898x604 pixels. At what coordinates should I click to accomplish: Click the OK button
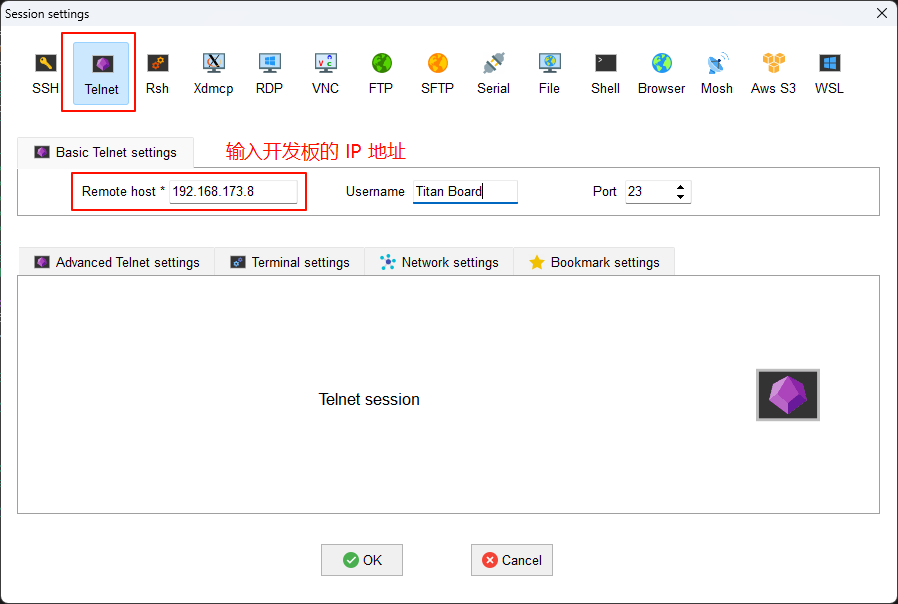coord(362,560)
